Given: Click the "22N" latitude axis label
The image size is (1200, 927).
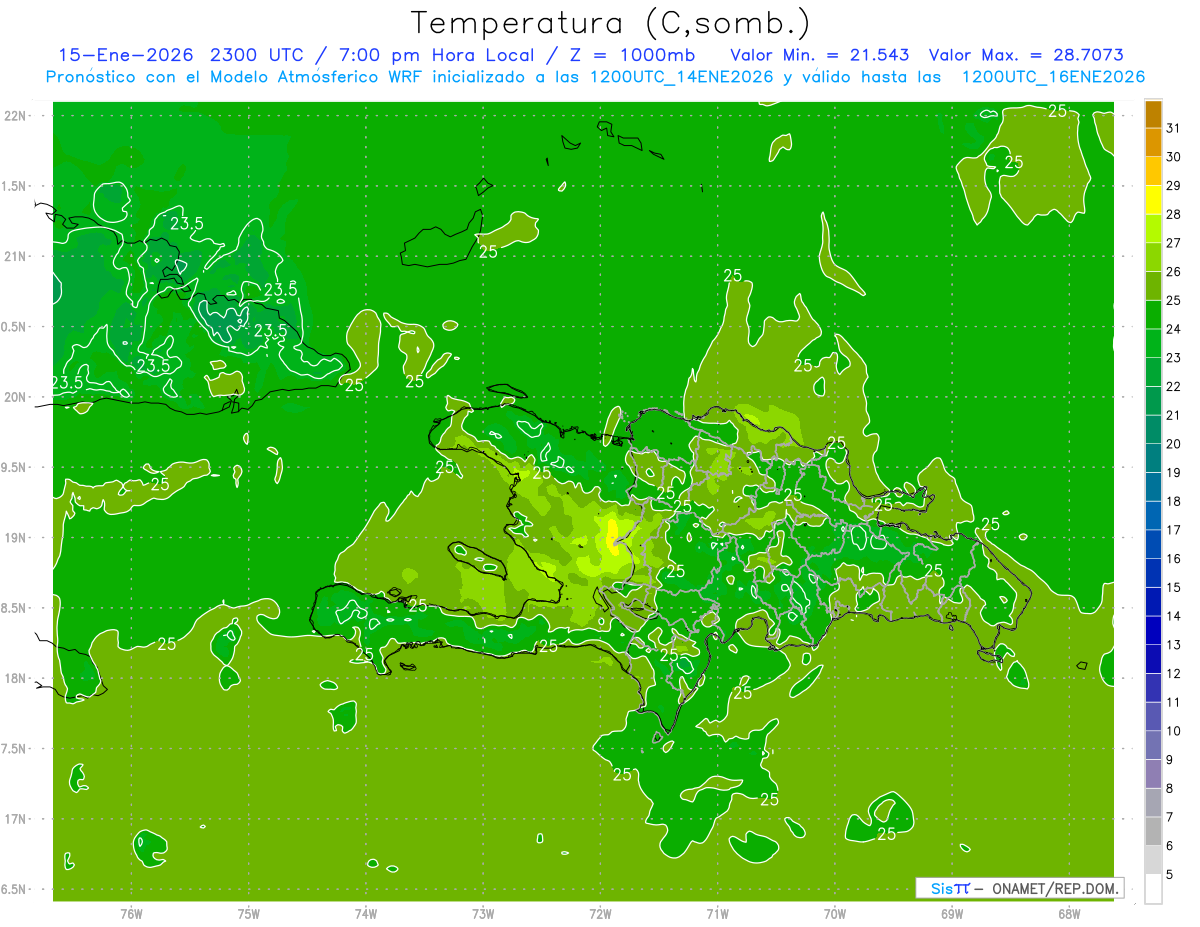Looking at the screenshot, I should [x=16, y=116].
